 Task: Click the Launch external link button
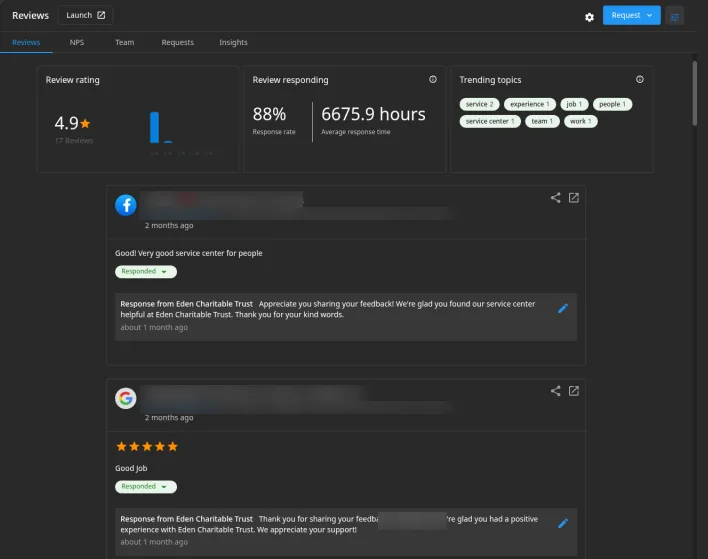coord(85,15)
